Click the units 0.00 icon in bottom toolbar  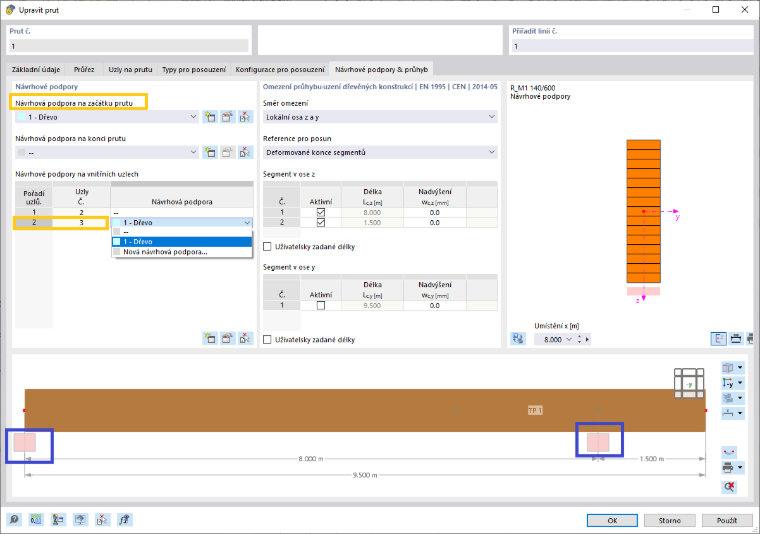tap(36, 520)
